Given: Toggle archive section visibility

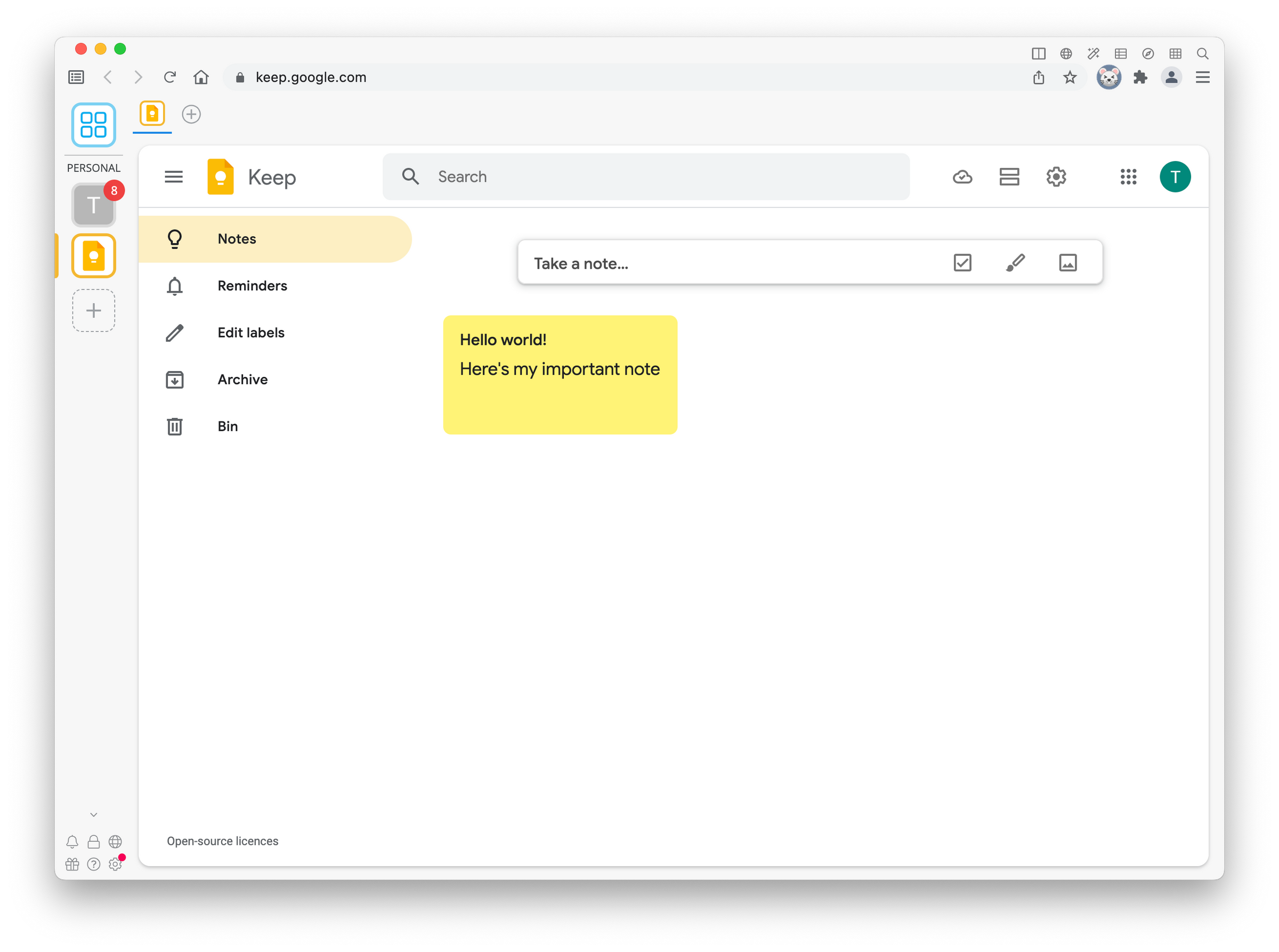Looking at the screenshot, I should click(x=243, y=379).
